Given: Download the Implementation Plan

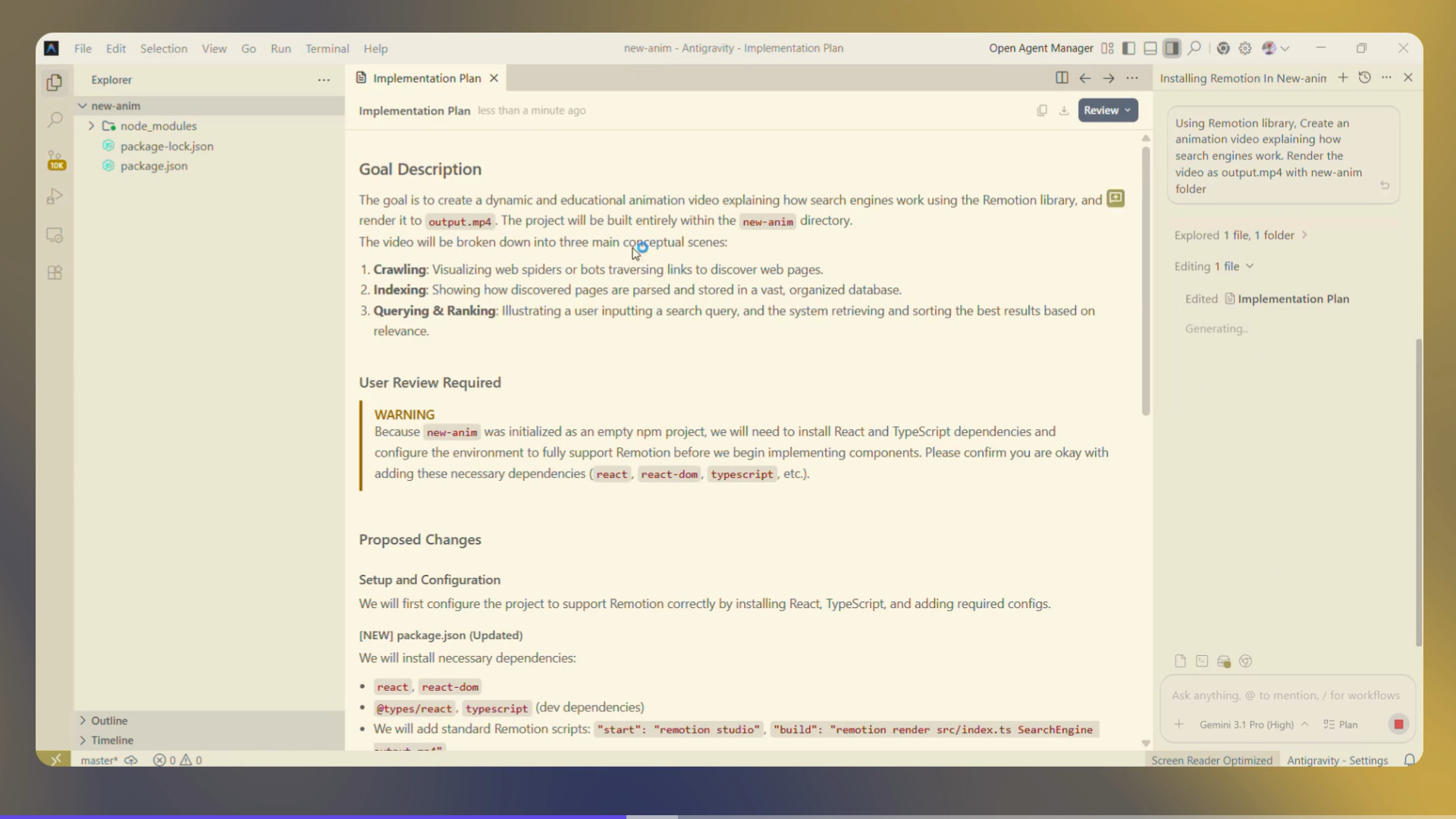Looking at the screenshot, I should [x=1064, y=111].
